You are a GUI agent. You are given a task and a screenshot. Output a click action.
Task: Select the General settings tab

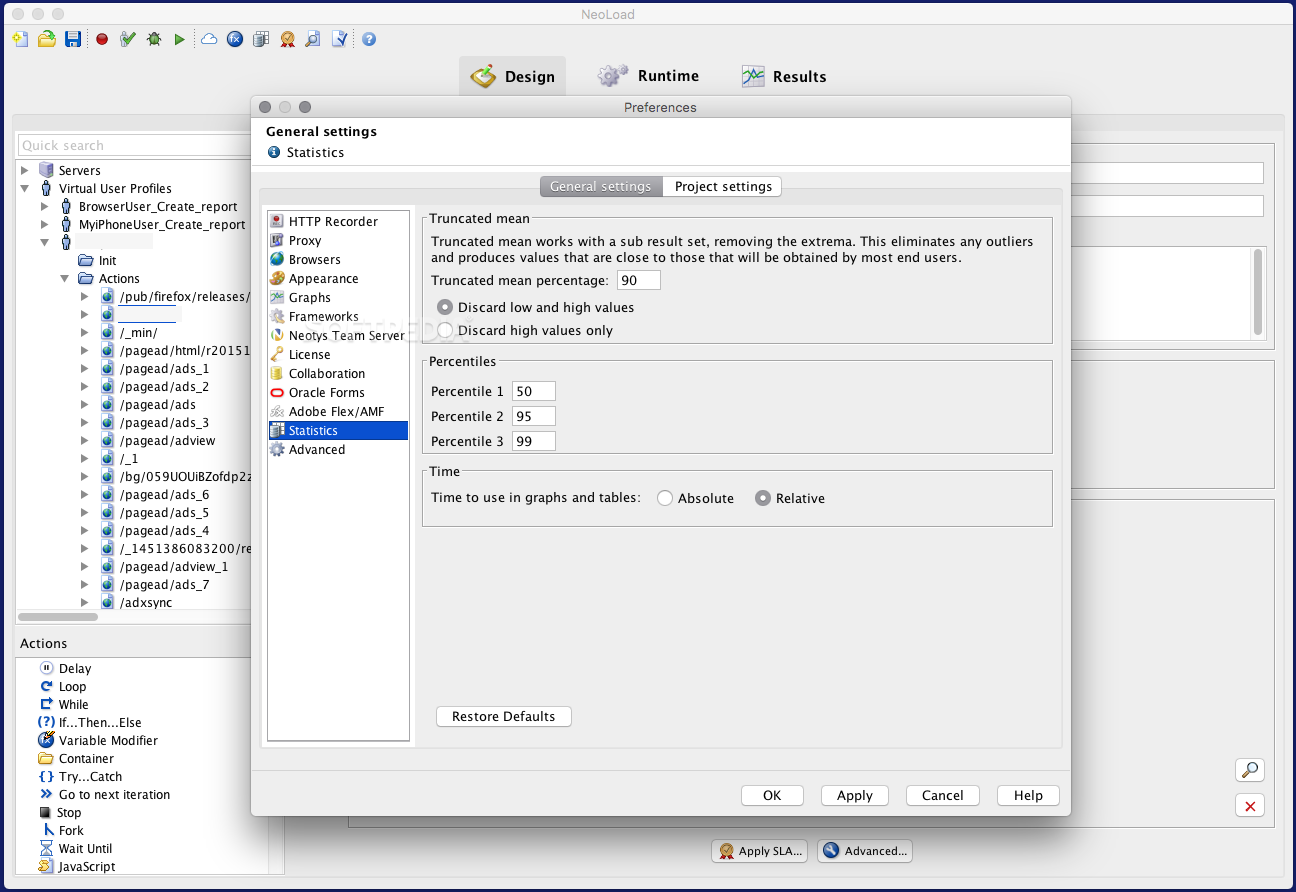(x=601, y=186)
